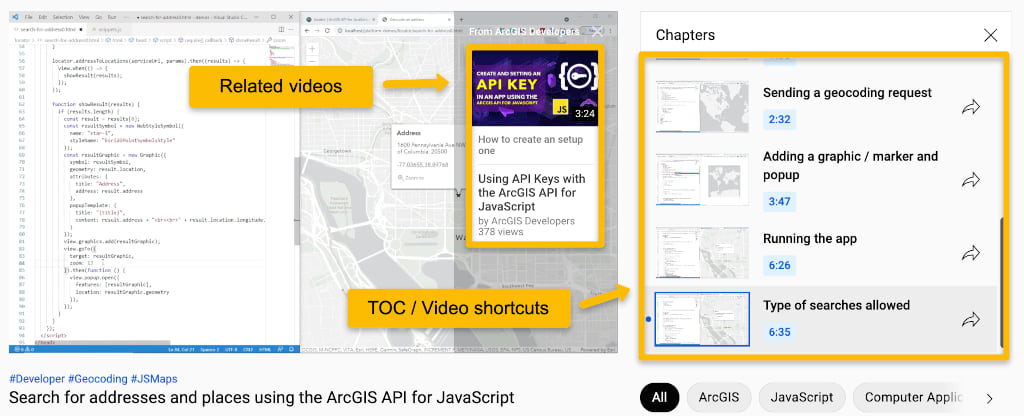Click the 'Zoom to' popup action
1024x416 pixels.
(x=411, y=178)
